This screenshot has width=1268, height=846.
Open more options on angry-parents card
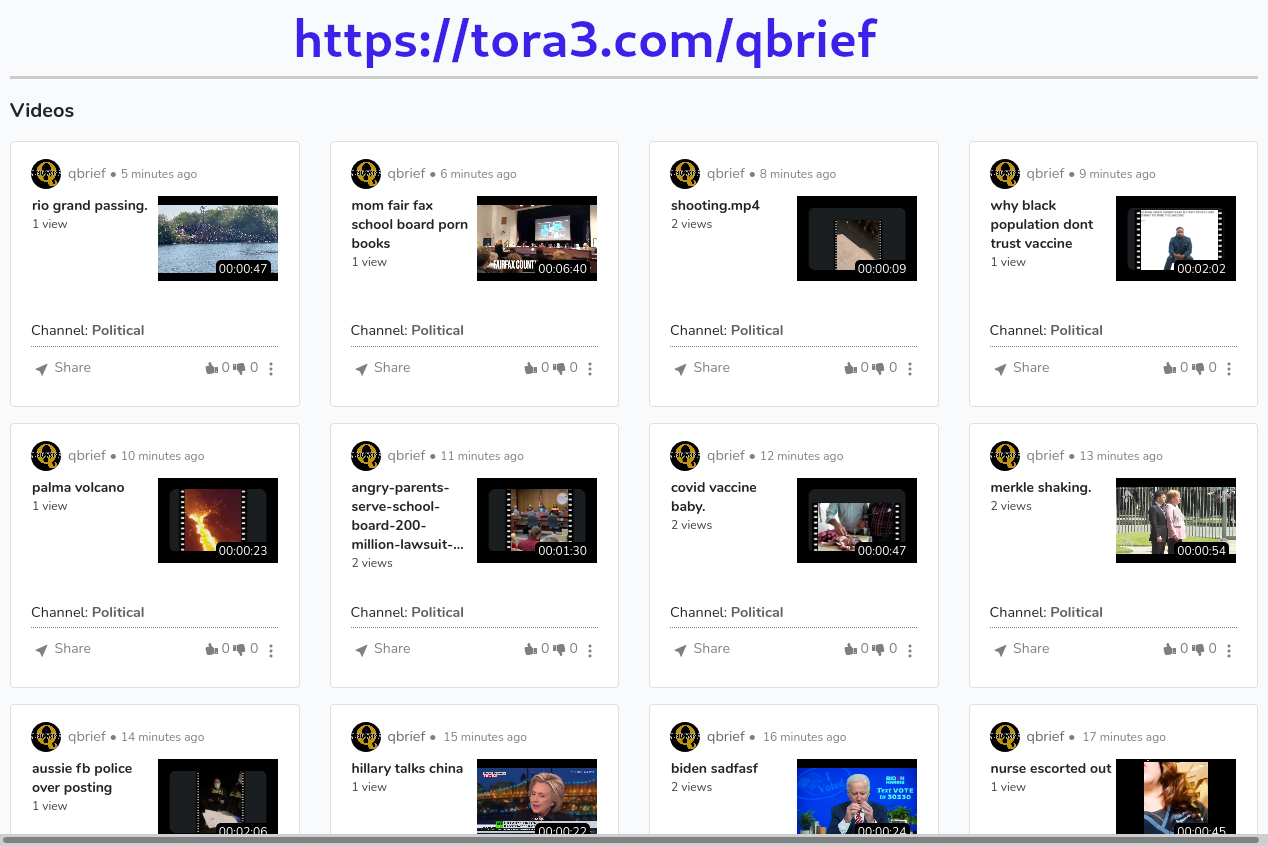pos(590,650)
